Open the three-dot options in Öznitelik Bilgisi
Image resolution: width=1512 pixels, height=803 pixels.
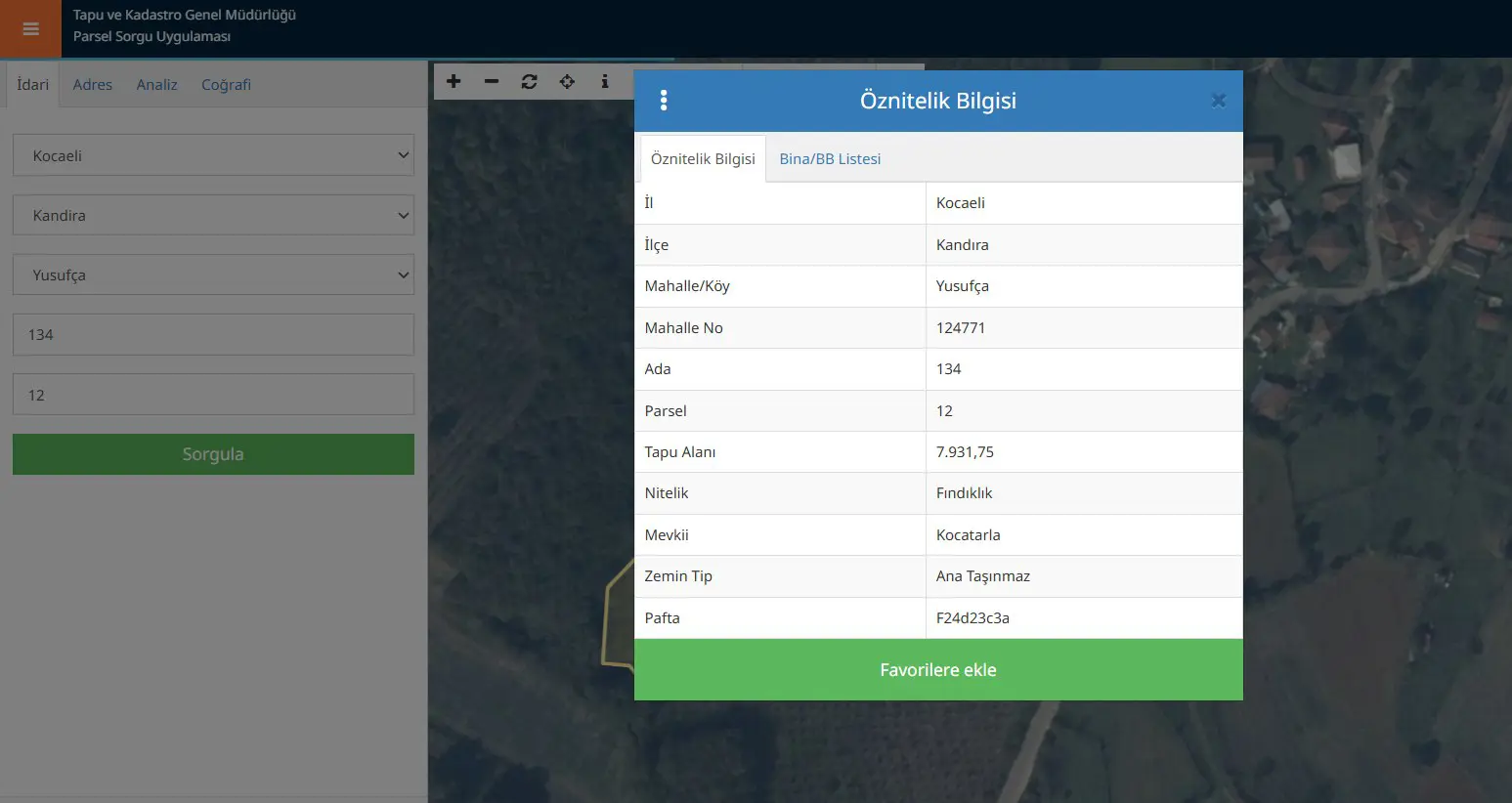click(664, 100)
